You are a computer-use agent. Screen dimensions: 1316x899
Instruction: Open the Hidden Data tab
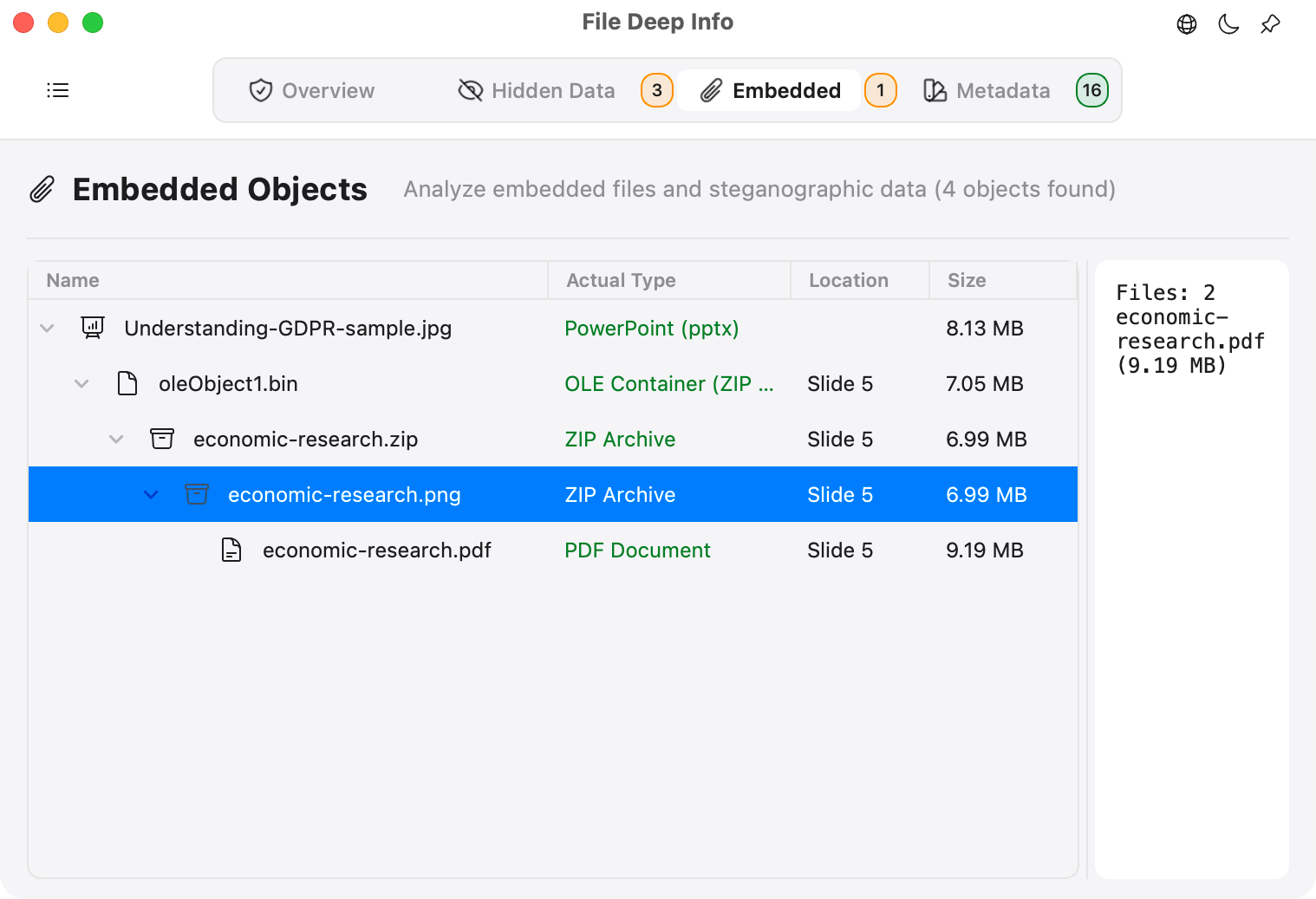pyautogui.click(x=537, y=90)
